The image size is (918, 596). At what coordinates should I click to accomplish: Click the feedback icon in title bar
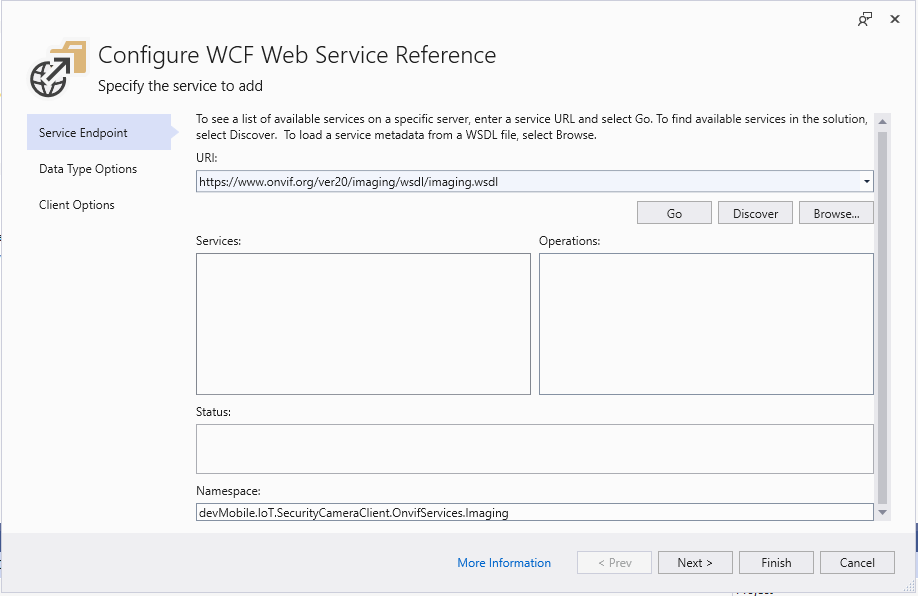865,19
